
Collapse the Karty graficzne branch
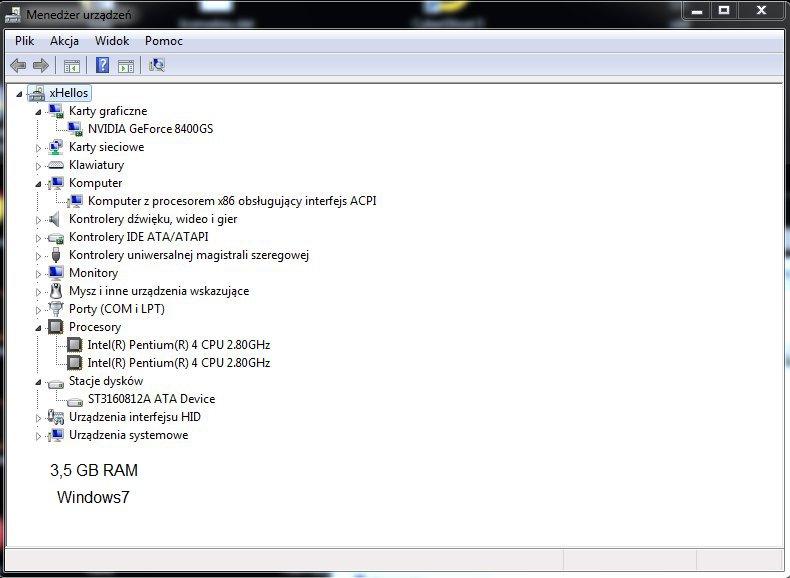[x=38, y=112]
